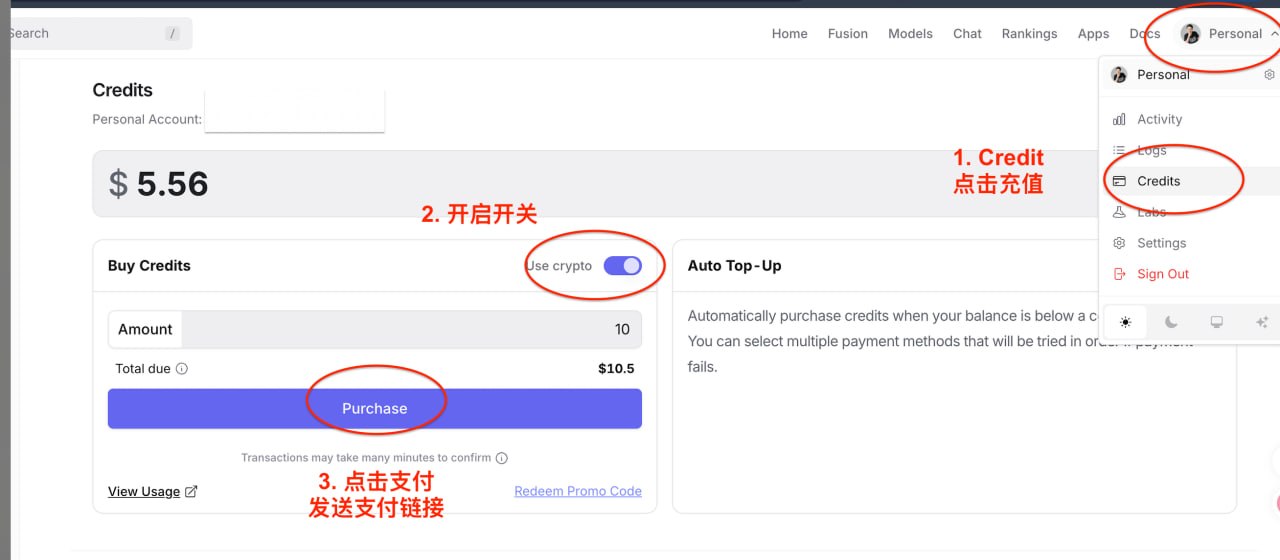Go to Rankings in the top nav
Screen dimensions: 1280x560
click(x=1029, y=33)
